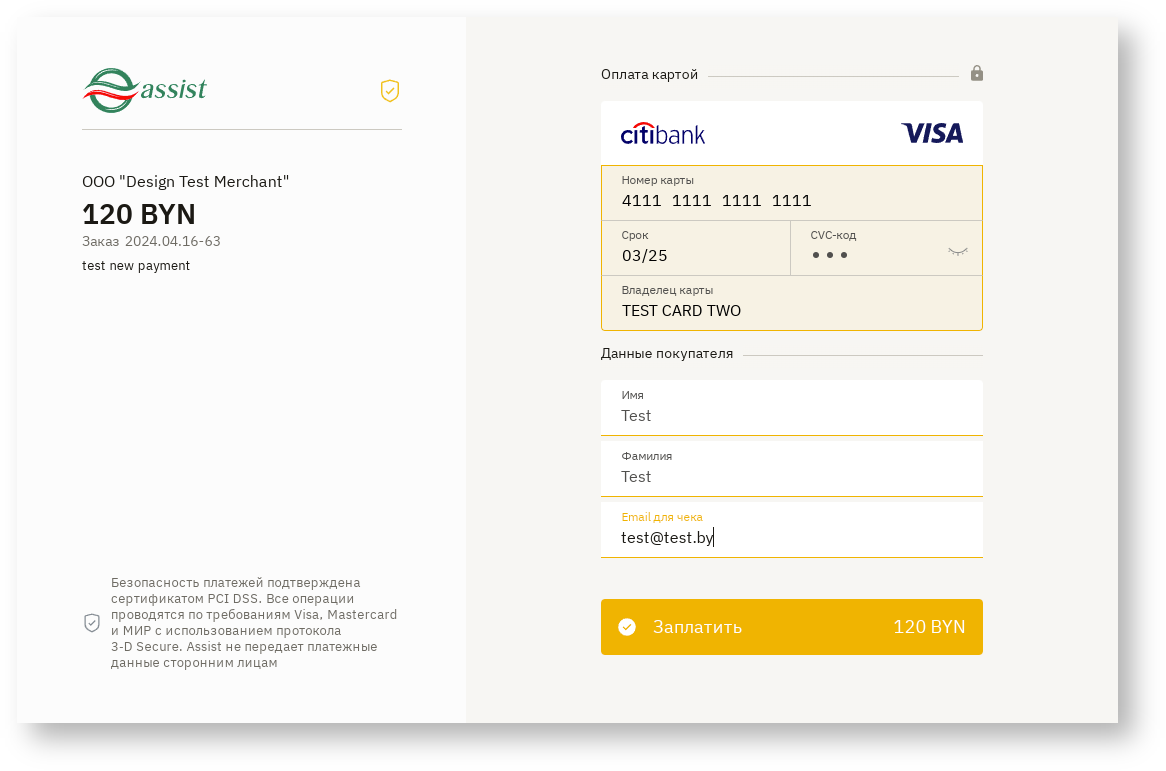Click the VISA logo on the card
Image resolution: width=1166 pixels, height=771 pixels.
point(932,133)
